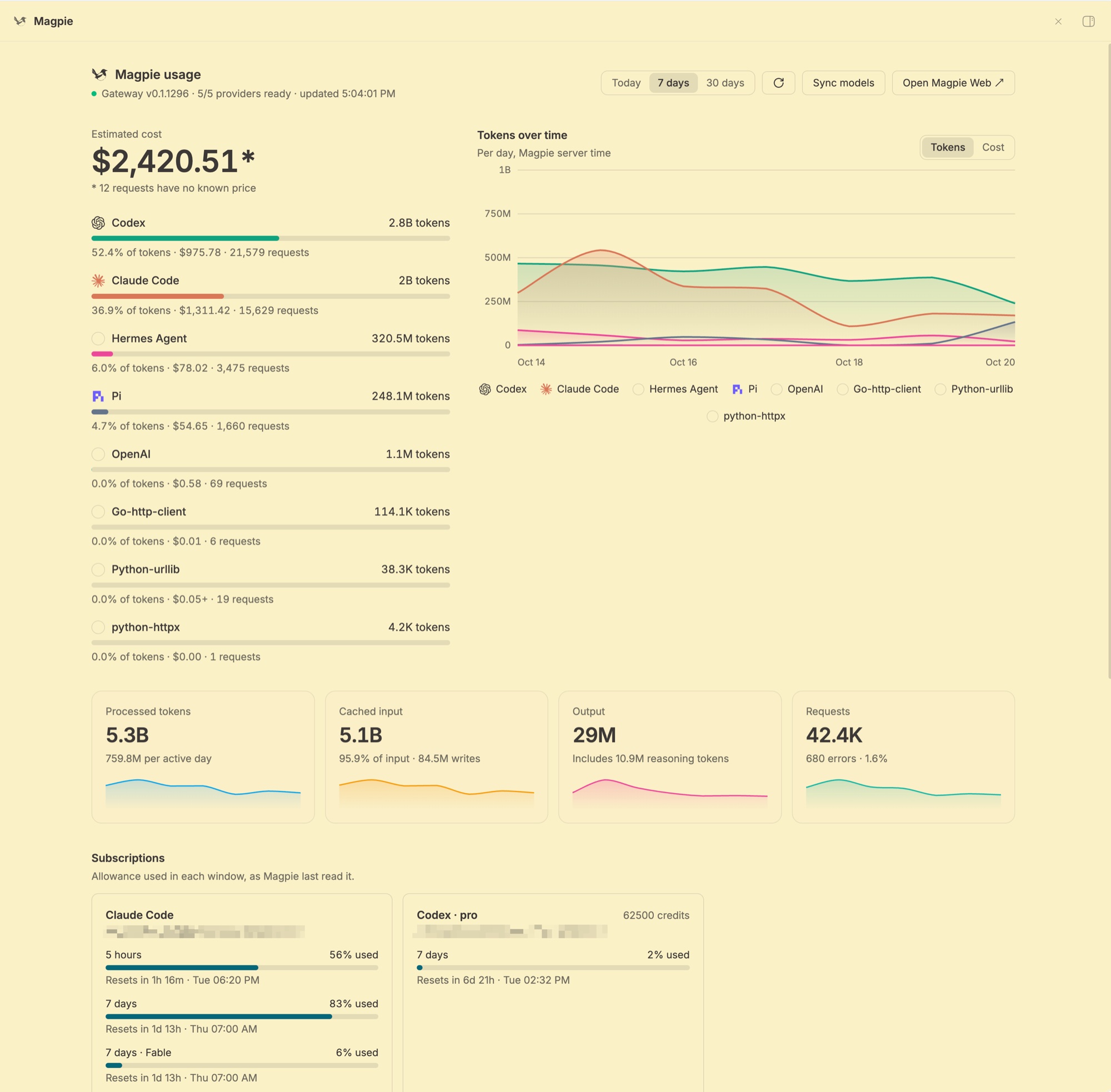Viewport: 1111px width, 1092px height.
Task: Click the Codex icon in usage list
Action: [98, 223]
